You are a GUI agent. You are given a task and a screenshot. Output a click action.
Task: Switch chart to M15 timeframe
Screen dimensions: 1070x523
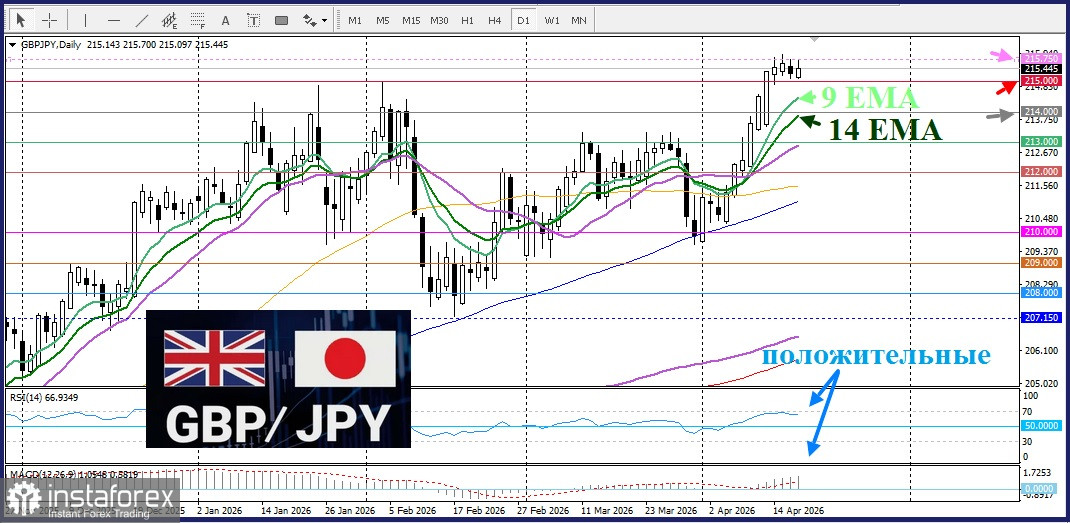click(411, 20)
